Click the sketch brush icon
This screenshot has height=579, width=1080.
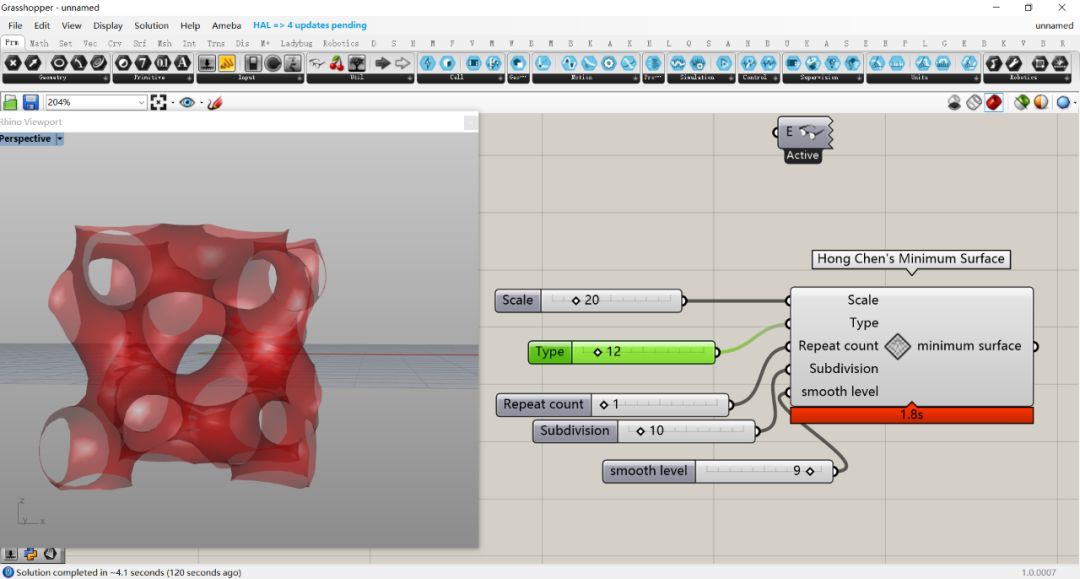click(x=214, y=102)
